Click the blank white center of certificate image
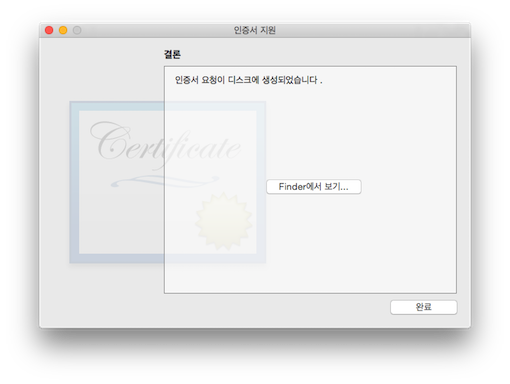Viewport: 510px width, 384px height. 133,217
